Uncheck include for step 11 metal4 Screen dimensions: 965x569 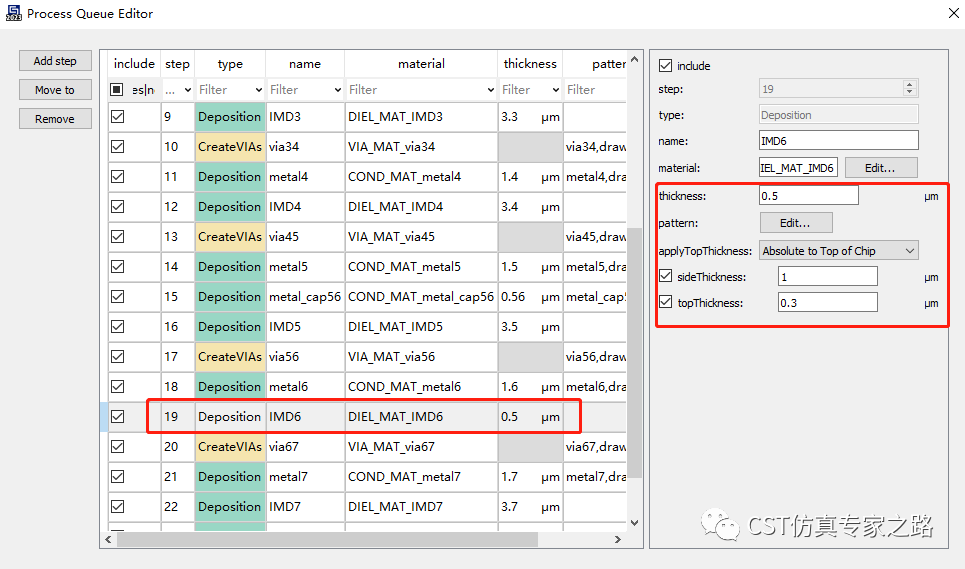118,177
